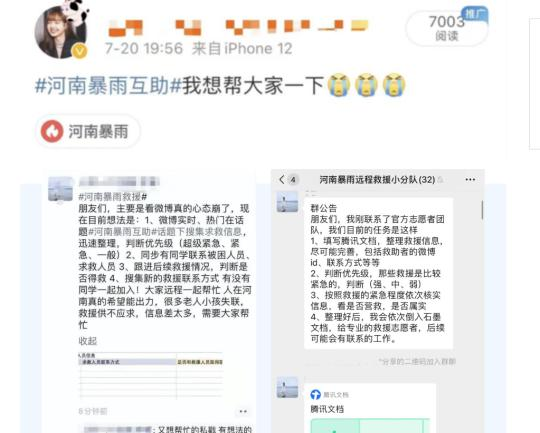
Task: Open the group title 河南暴雨远程救援小分队
Action: 377,179
